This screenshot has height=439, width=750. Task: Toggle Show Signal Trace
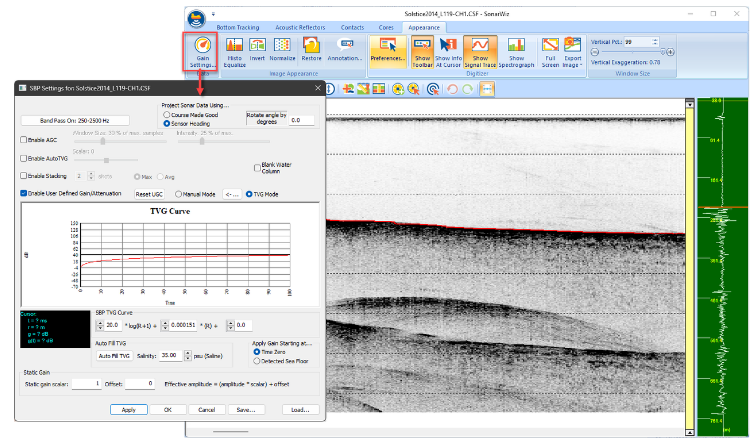pos(480,52)
